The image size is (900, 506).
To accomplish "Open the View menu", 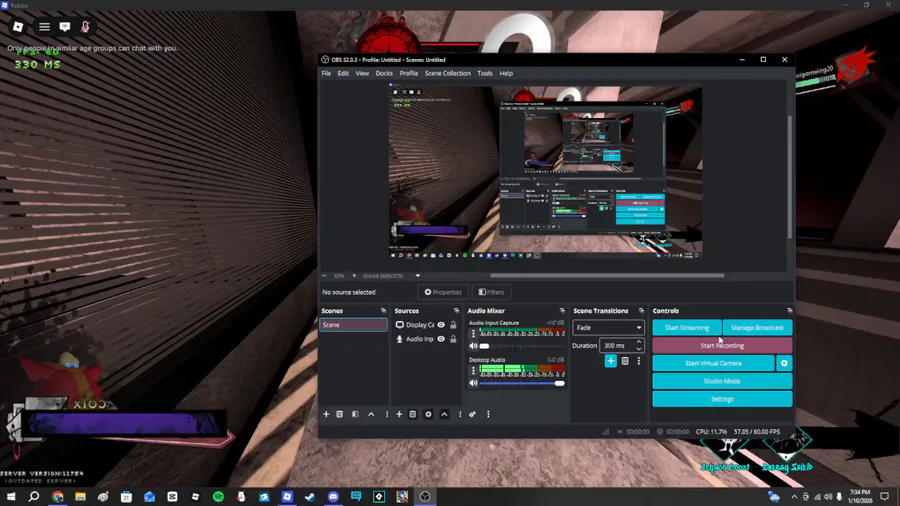I will 362,73.
